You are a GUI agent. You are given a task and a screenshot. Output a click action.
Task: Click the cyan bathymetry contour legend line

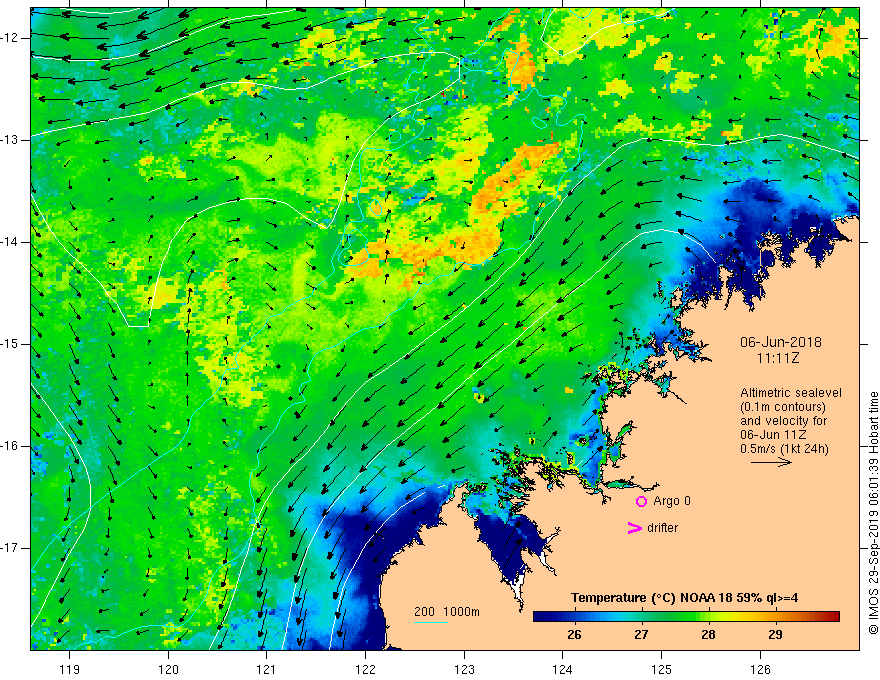pyautogui.click(x=431, y=622)
